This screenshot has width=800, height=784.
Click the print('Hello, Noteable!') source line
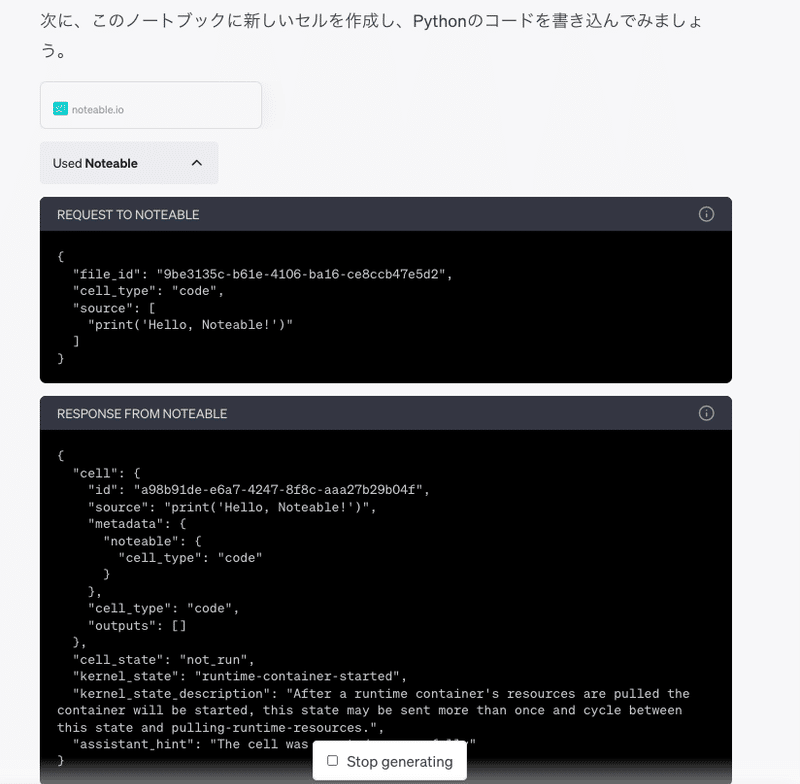tap(190, 324)
